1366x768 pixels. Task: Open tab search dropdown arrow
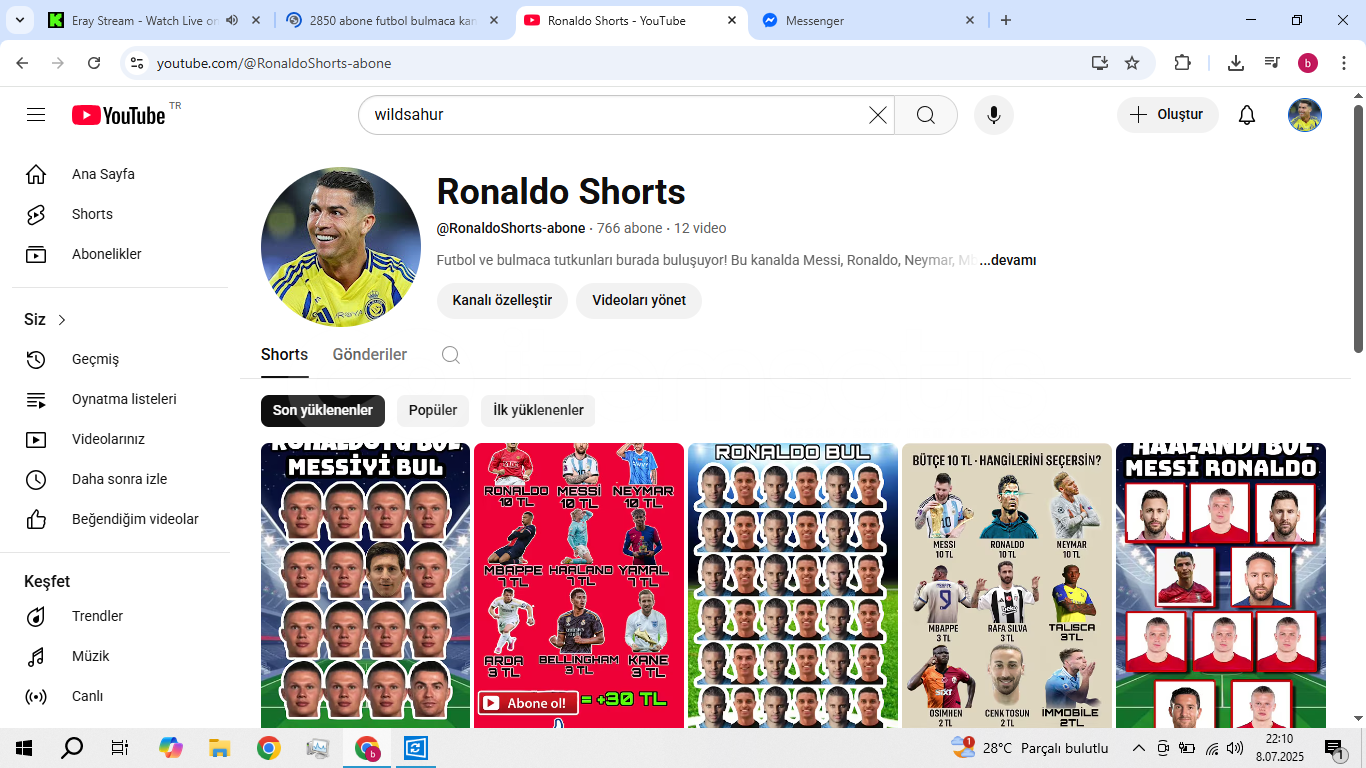[19, 20]
